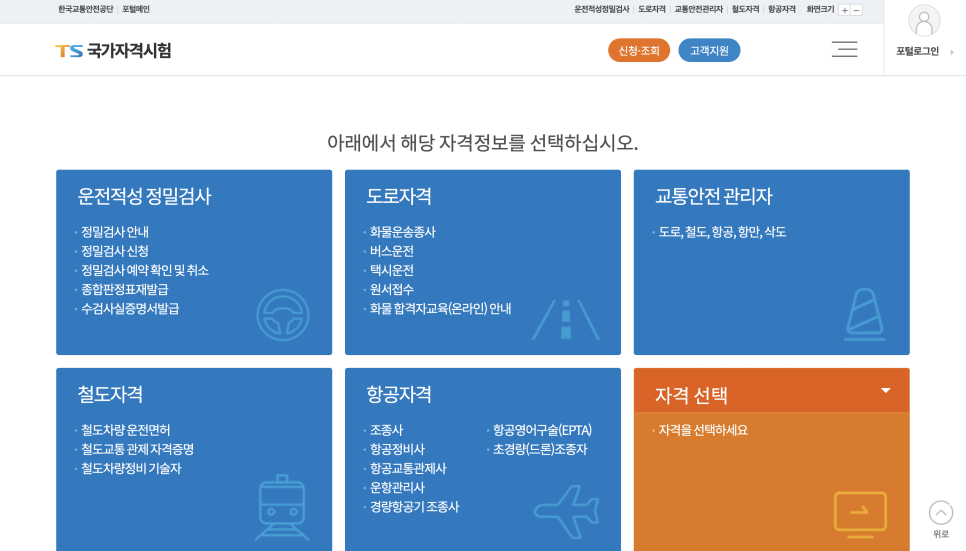
Task: Click the TS 국가자격시험 logo
Action: (113, 51)
